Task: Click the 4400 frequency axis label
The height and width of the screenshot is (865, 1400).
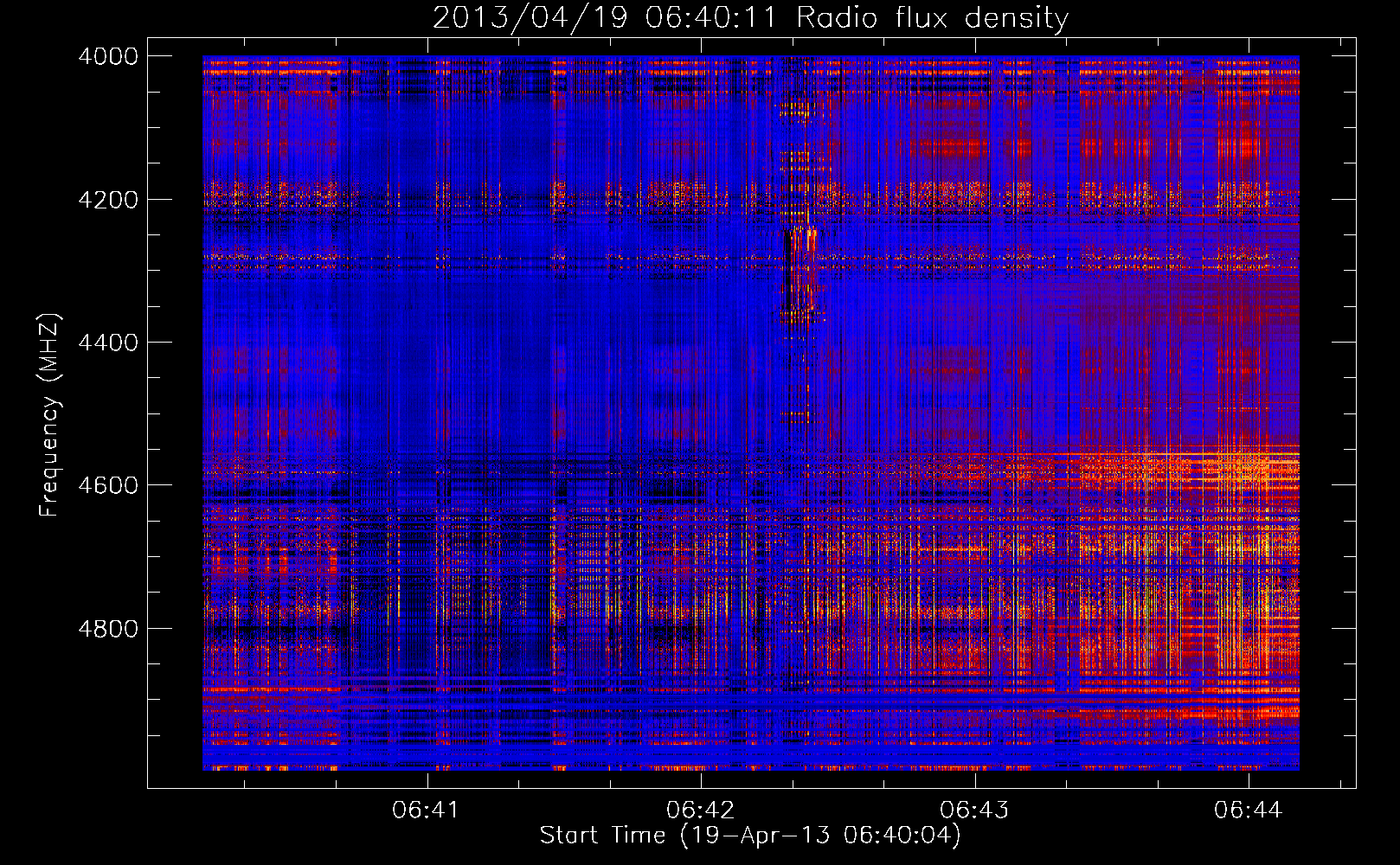Action: [108, 343]
